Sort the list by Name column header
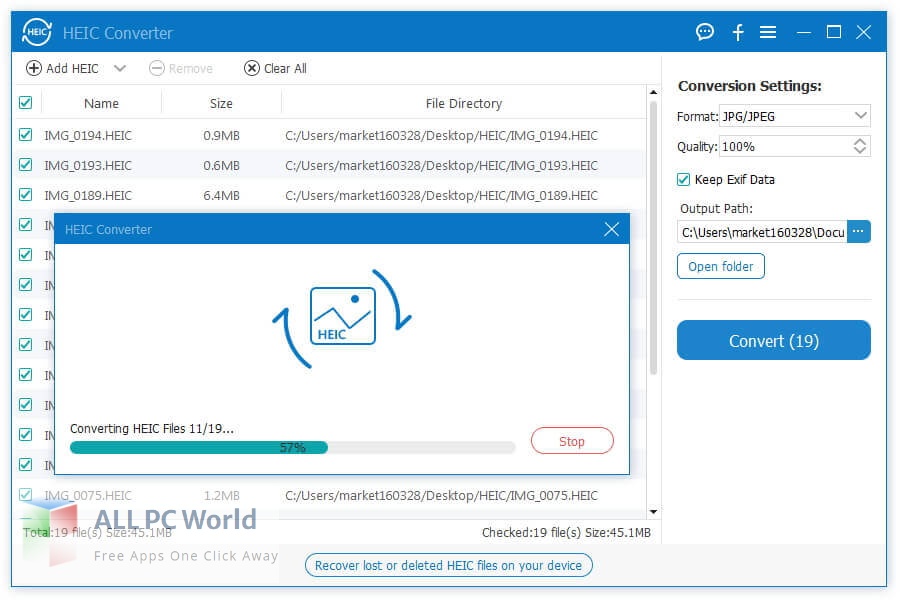Viewport: 900px width, 600px height. (101, 103)
